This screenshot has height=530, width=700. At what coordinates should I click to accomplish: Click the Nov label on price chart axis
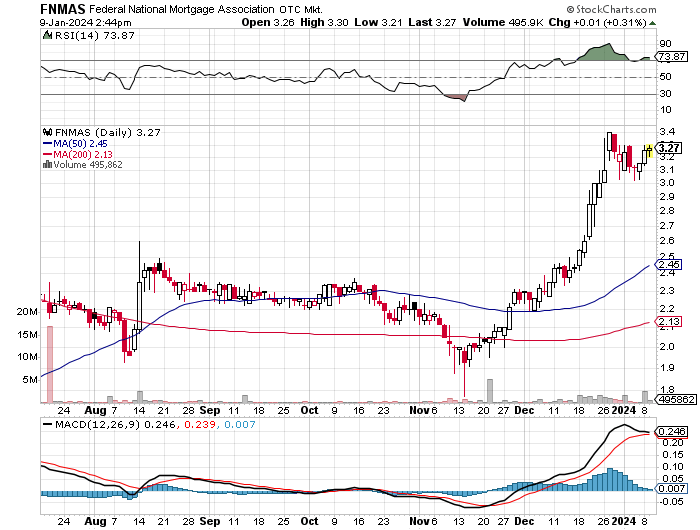pyautogui.click(x=419, y=410)
